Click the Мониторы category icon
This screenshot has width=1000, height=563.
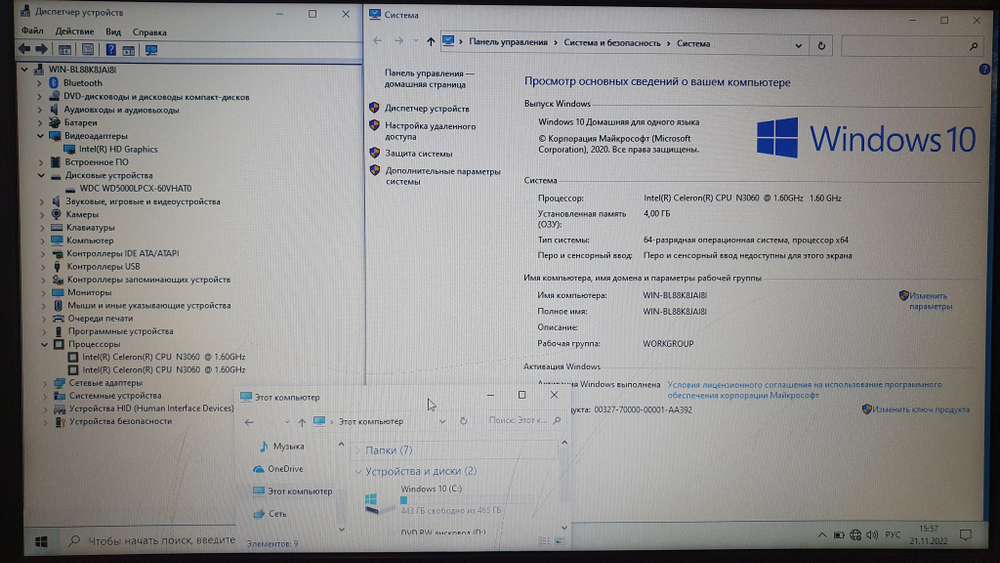click(57, 293)
